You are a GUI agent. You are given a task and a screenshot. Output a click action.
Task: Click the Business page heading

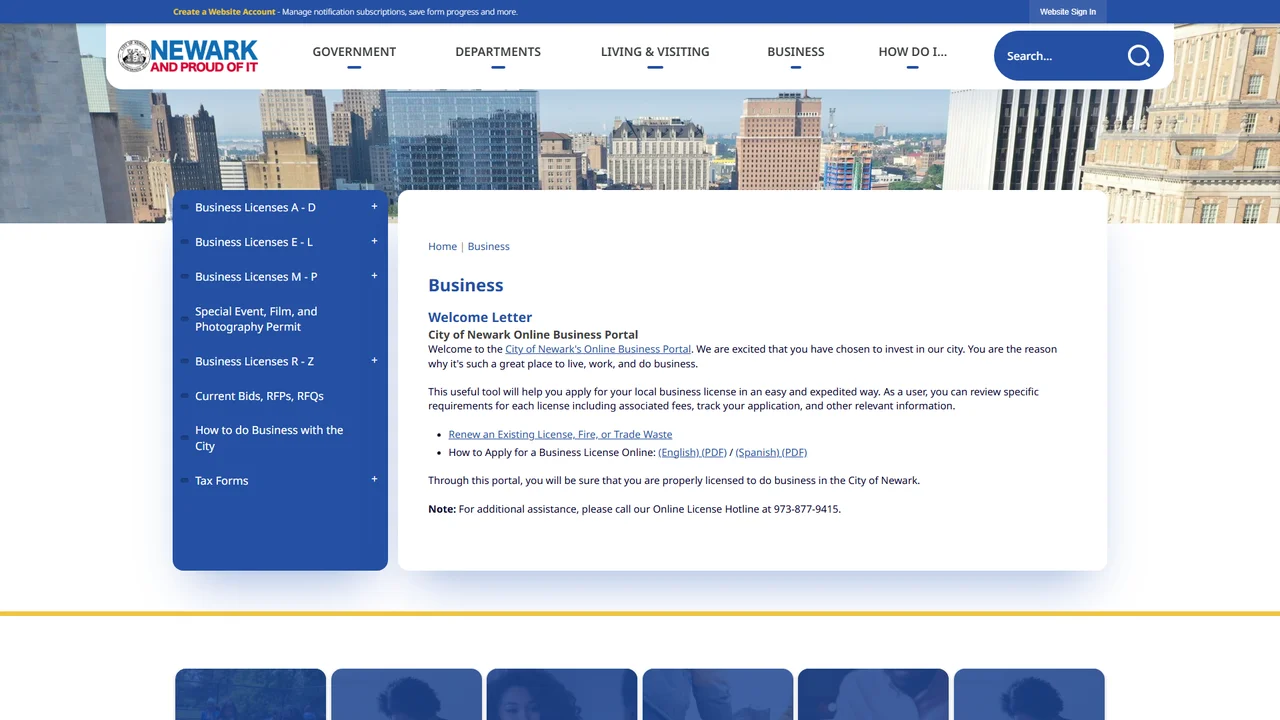click(x=466, y=285)
